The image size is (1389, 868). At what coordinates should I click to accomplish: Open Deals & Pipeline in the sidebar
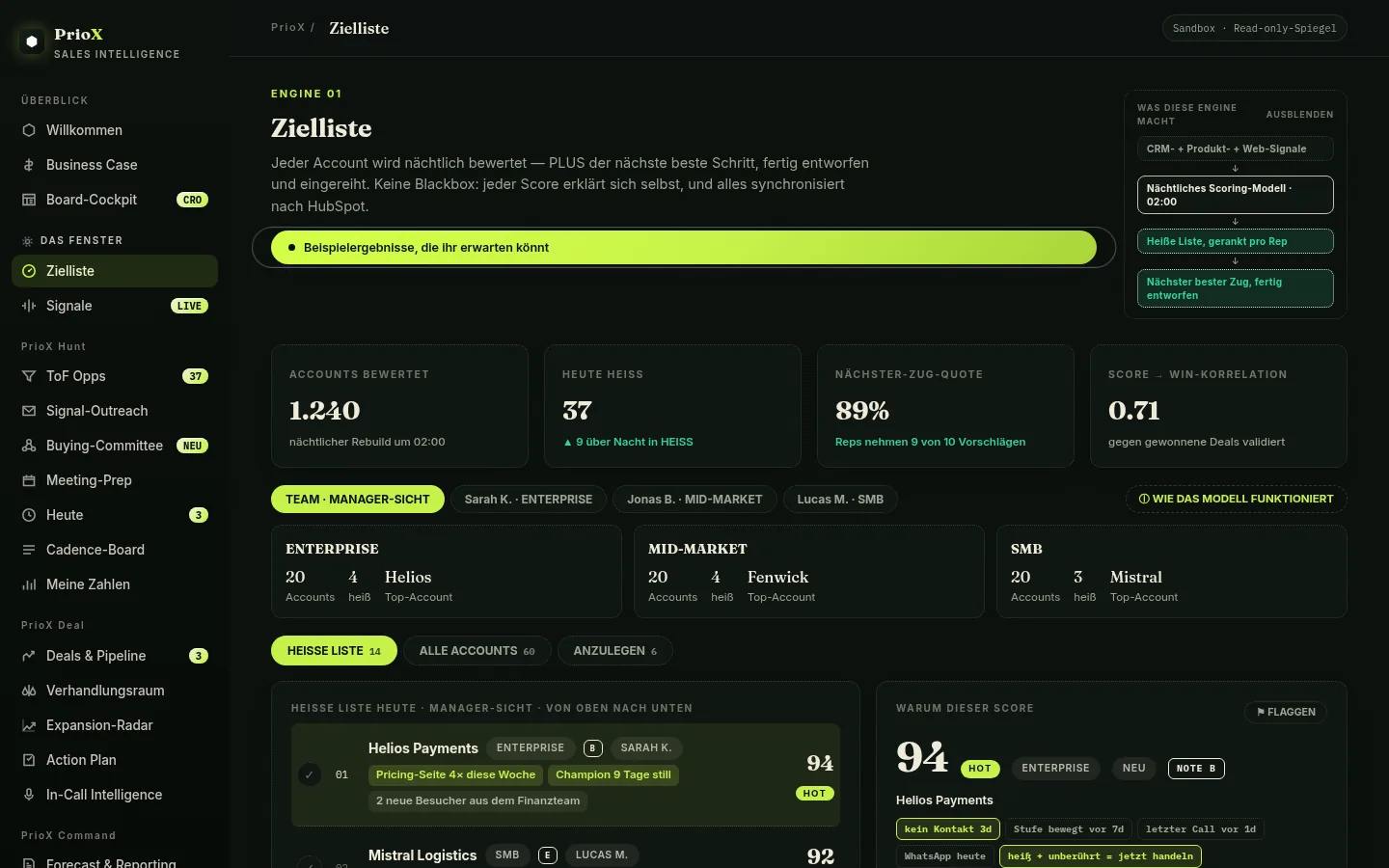115,656
